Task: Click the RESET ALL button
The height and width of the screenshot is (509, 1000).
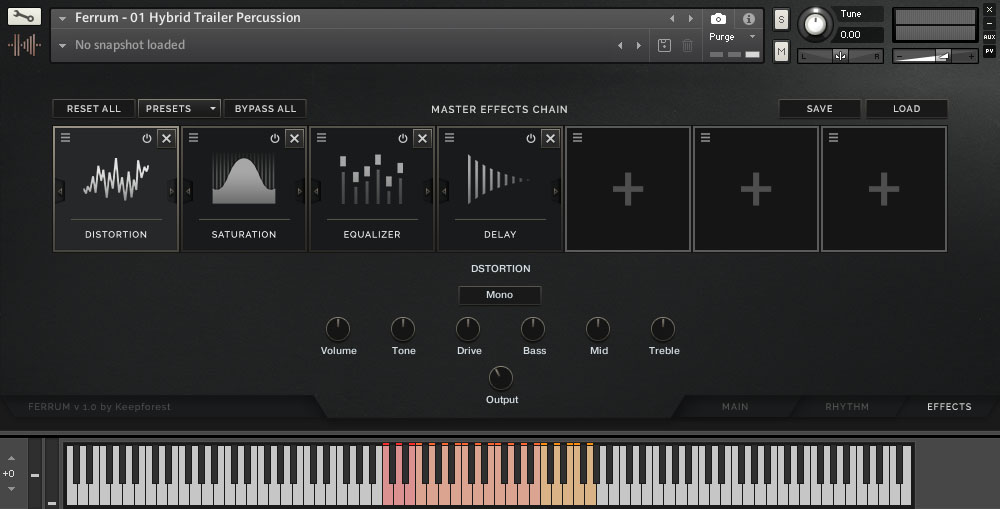Action: pyautogui.click(x=94, y=108)
